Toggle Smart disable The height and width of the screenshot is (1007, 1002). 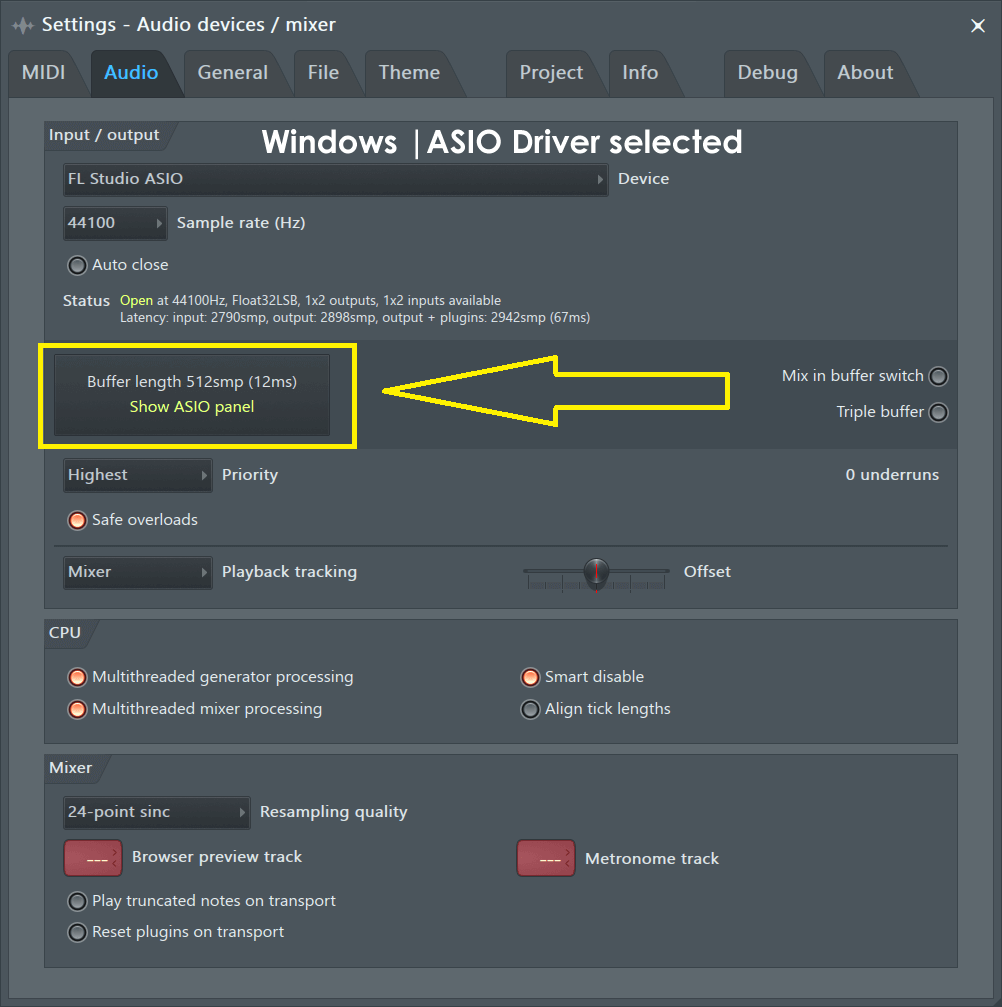(530, 677)
